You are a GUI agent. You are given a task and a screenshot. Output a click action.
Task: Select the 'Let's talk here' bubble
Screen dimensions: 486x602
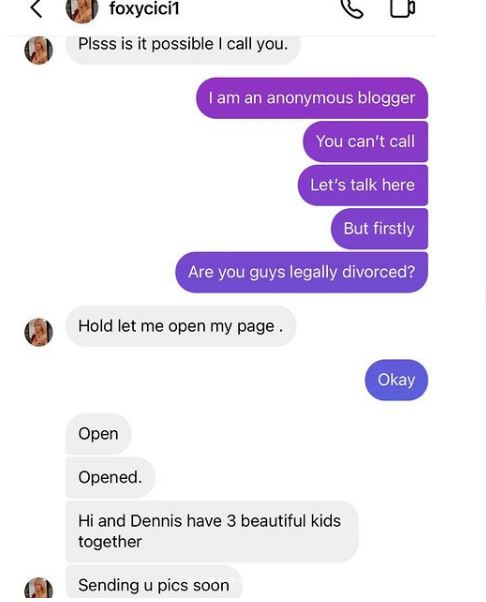point(362,185)
